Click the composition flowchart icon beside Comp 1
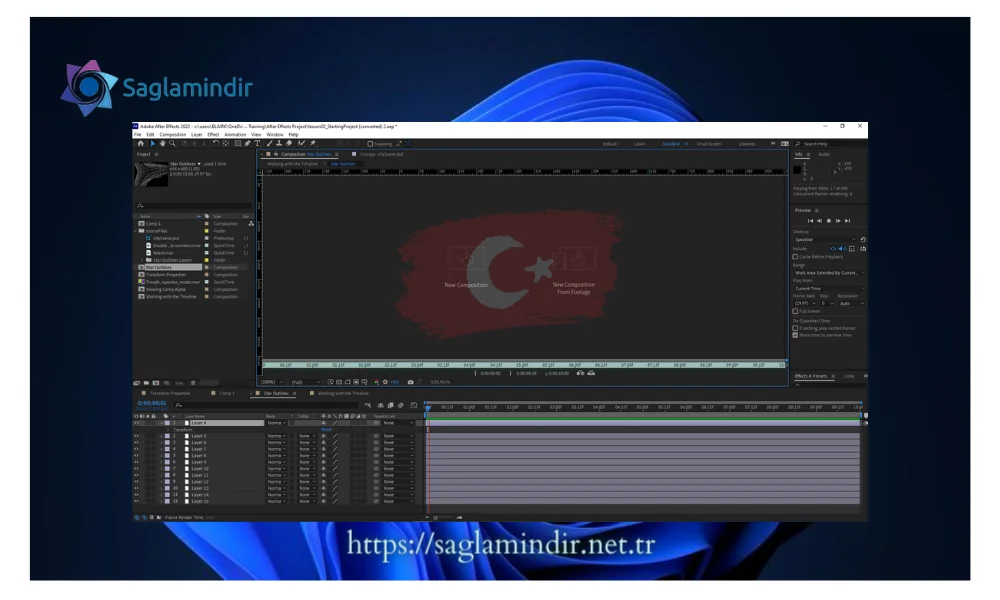1000x600 pixels. [251, 224]
